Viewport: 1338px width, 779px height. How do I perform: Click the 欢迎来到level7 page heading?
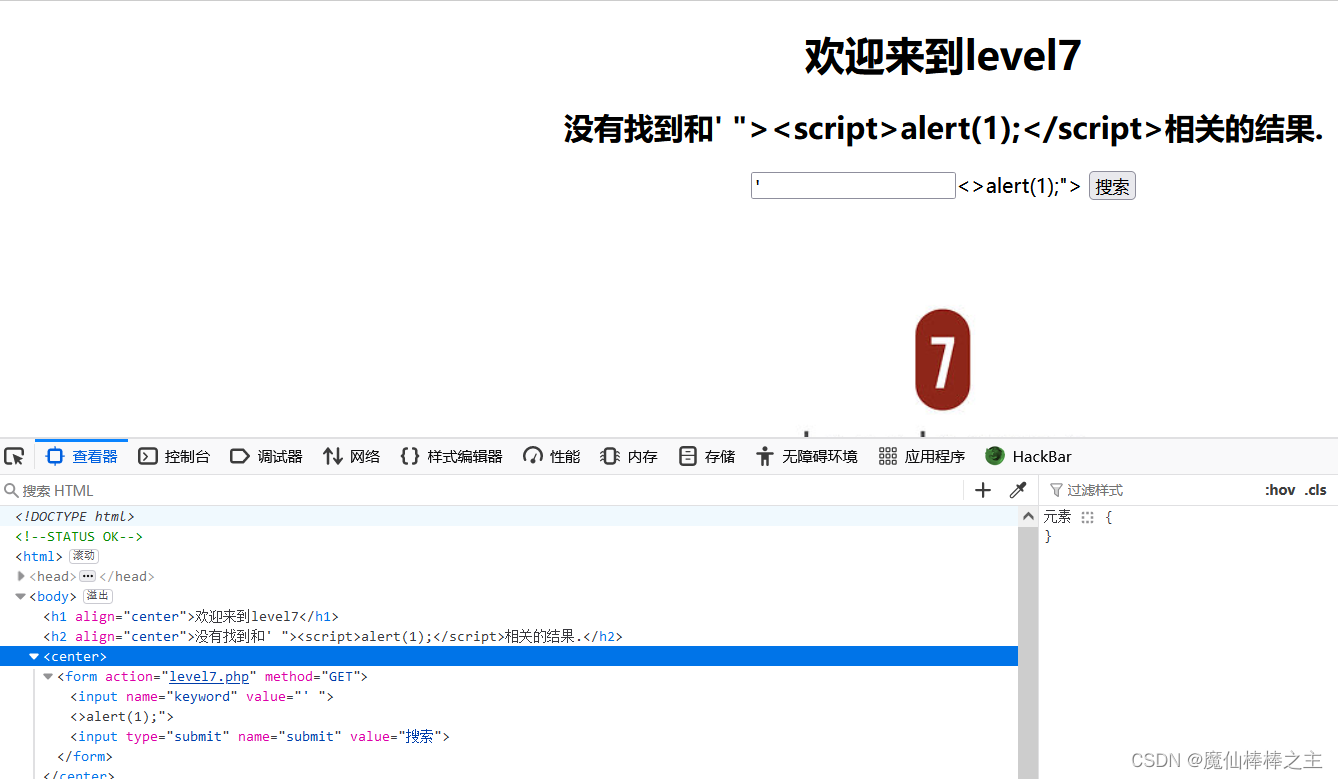pyautogui.click(x=943, y=56)
